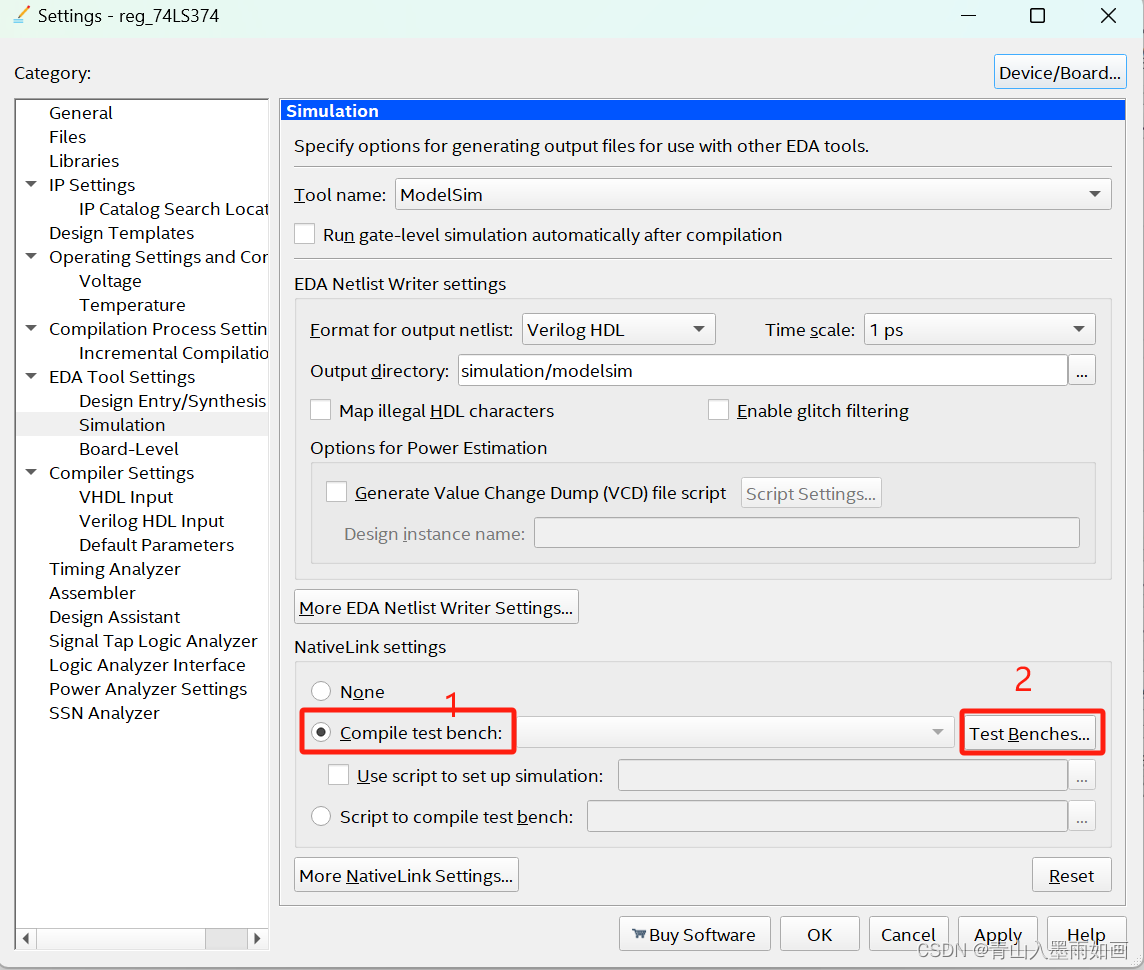
Task: Open More NativeLink Settings
Action: 406,875
